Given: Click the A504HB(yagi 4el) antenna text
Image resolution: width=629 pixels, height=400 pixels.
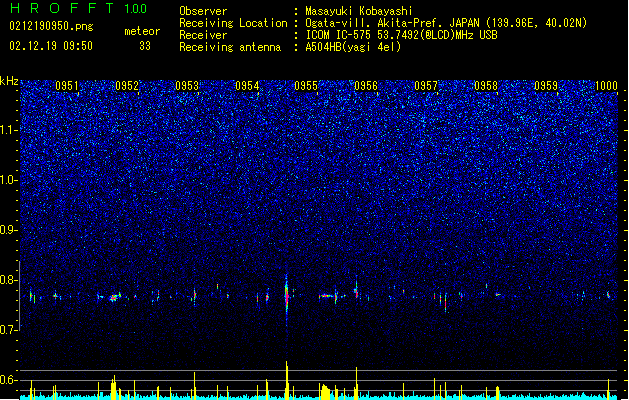Looking at the screenshot, I should tap(353, 47).
